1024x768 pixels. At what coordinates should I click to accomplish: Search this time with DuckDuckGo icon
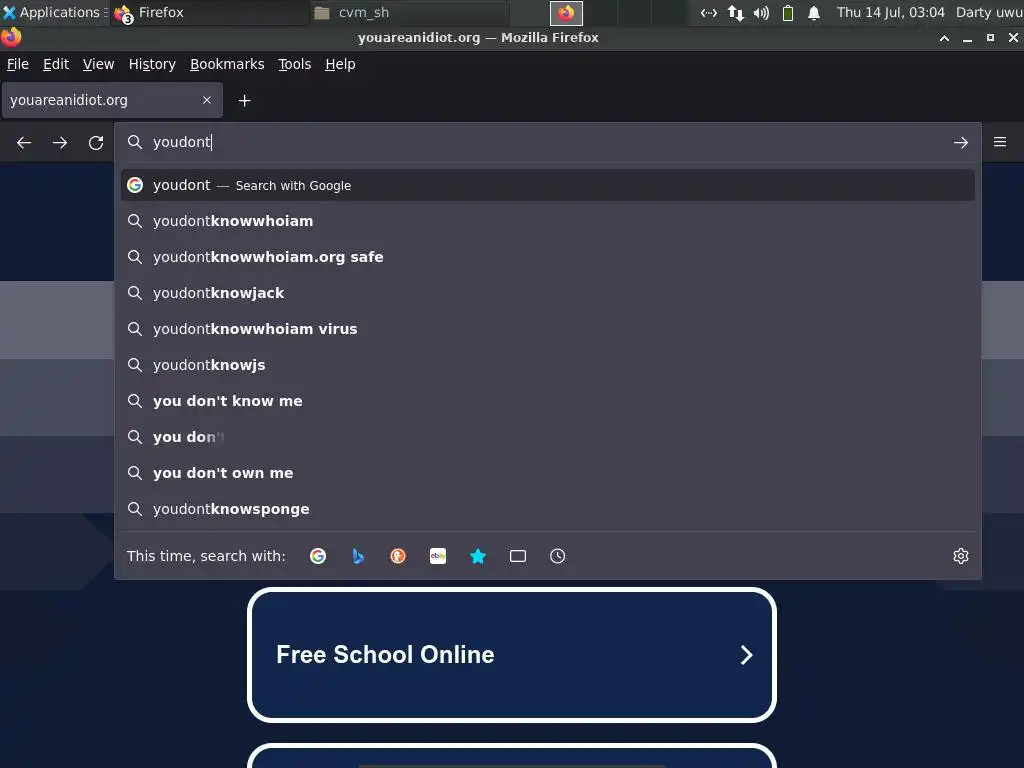pos(398,556)
